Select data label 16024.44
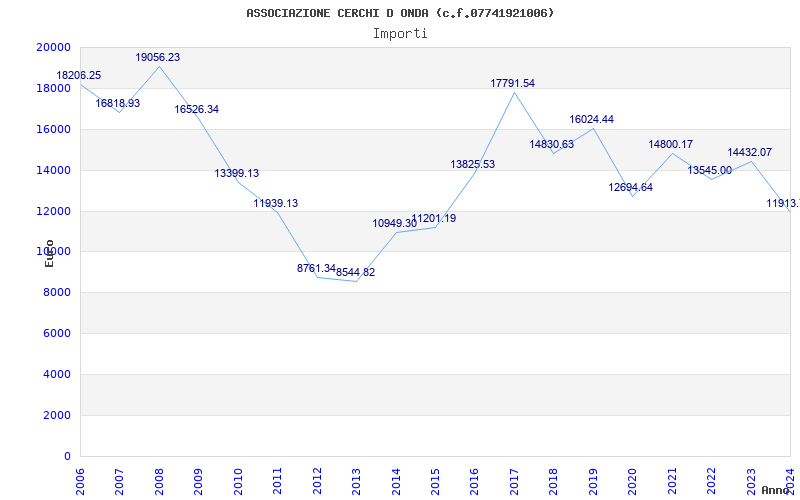This screenshot has width=800, height=500. pyautogui.click(x=591, y=120)
